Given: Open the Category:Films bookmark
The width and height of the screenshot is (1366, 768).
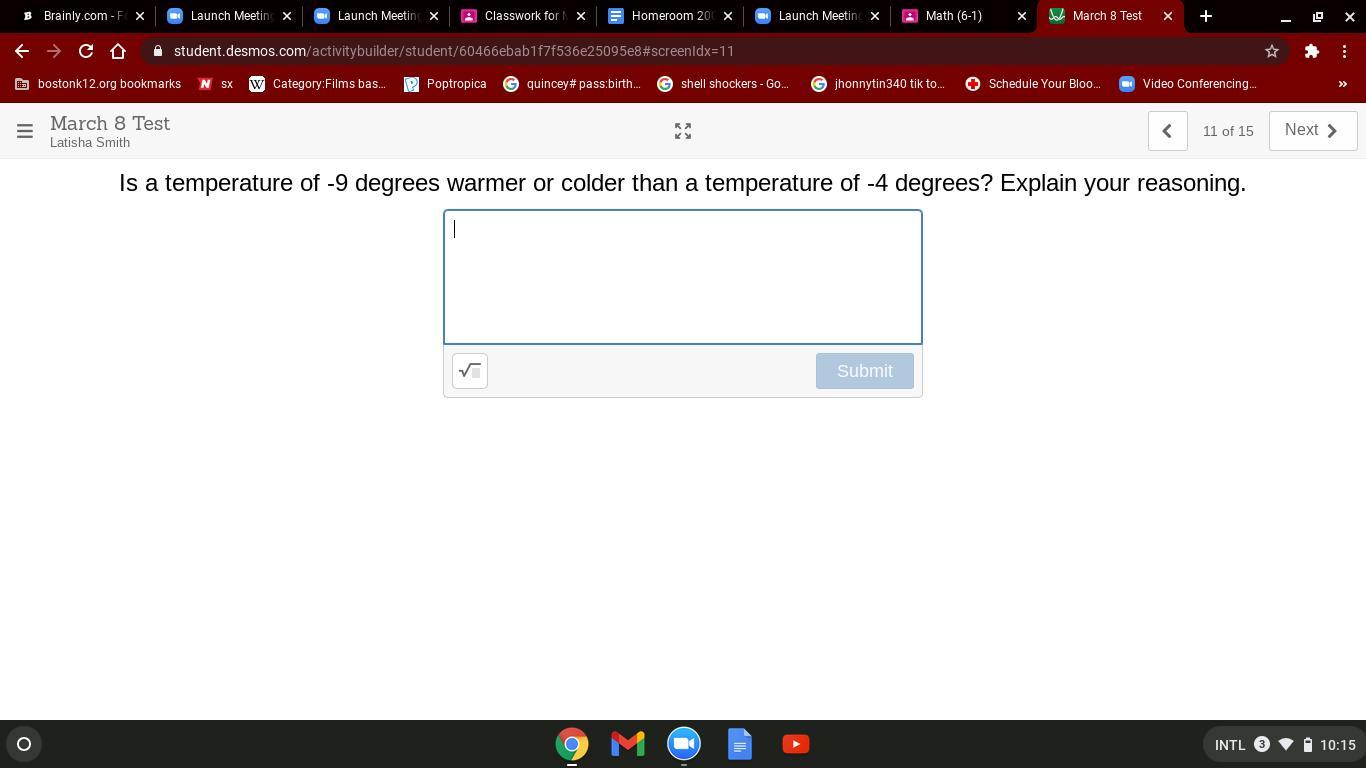Looking at the screenshot, I should click(317, 84).
